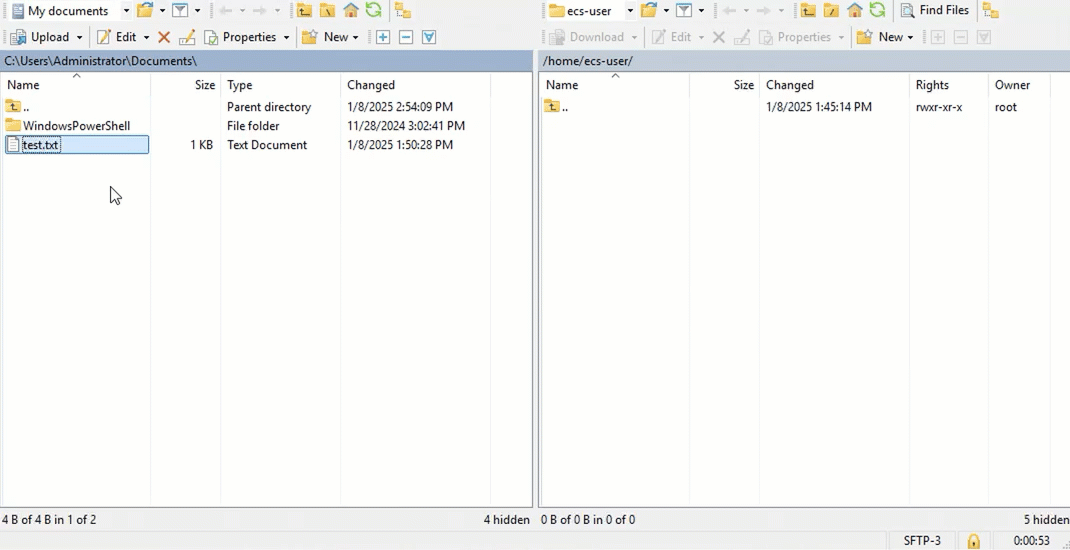
Task: Click the session lock icon in status bar
Action: coord(974,541)
